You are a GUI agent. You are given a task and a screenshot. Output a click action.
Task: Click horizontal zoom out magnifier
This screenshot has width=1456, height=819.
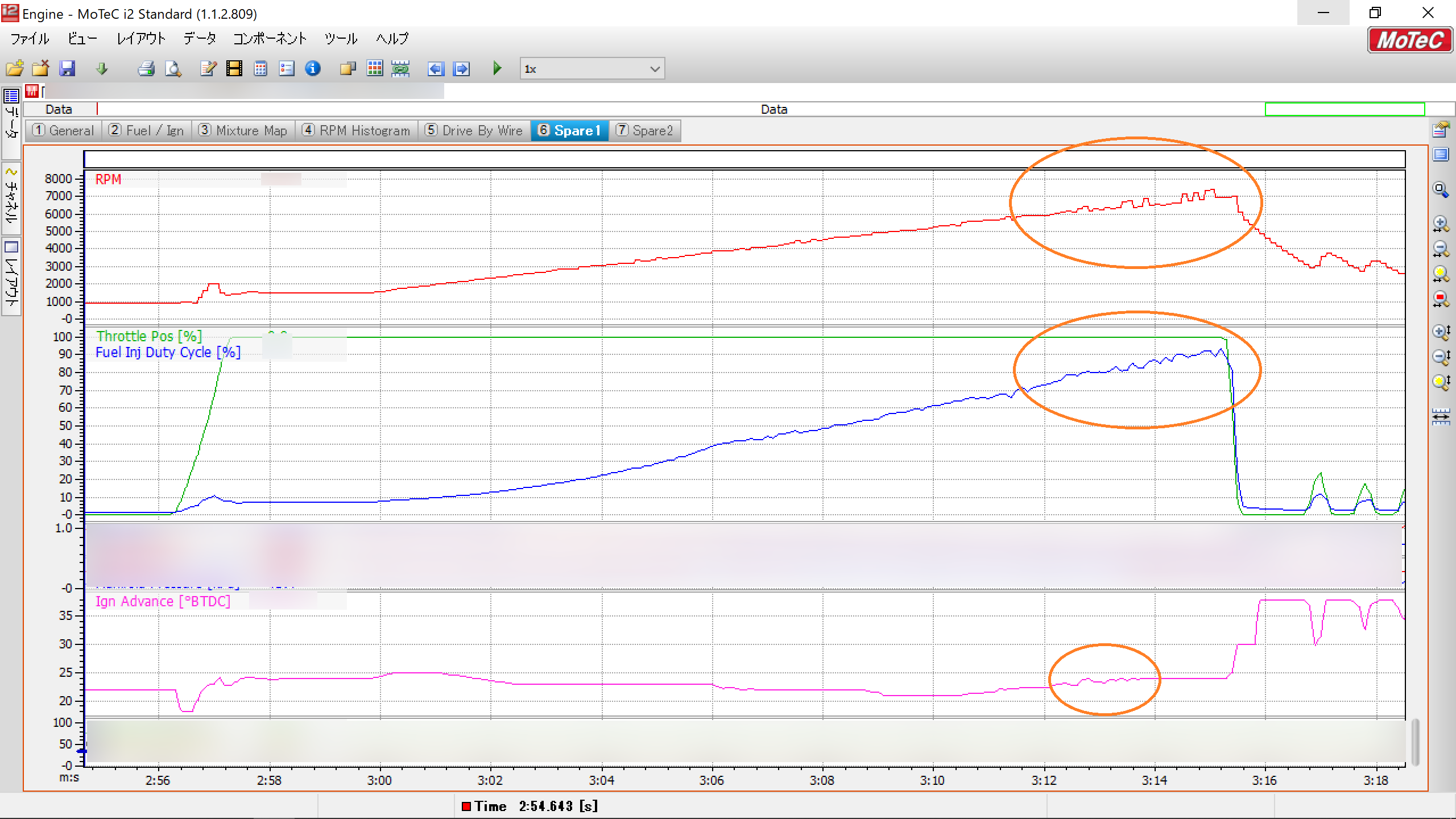(1441, 249)
